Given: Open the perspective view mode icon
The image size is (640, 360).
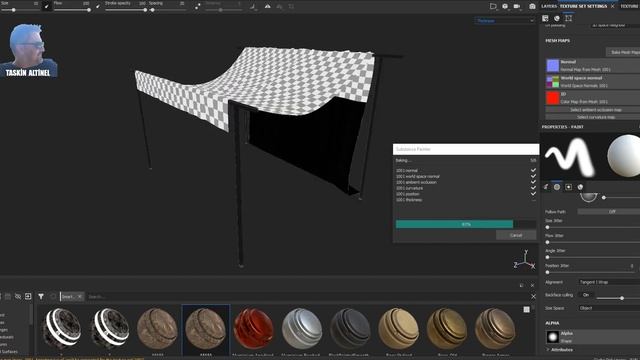Looking at the screenshot, I should [x=493, y=6].
